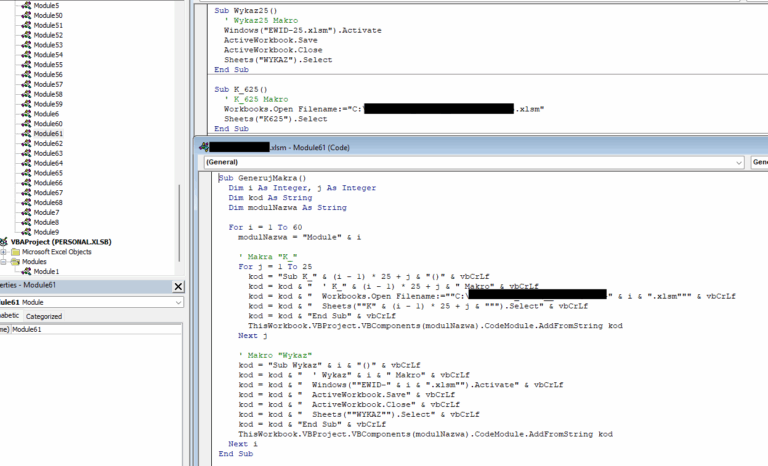Click the Module61 (Code) window title bar

[450, 146]
